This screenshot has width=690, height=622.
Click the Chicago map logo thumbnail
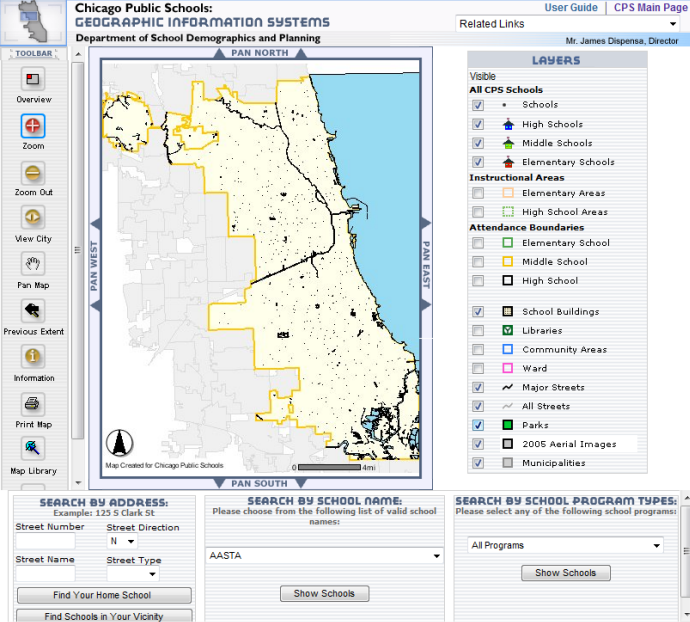pos(33,22)
